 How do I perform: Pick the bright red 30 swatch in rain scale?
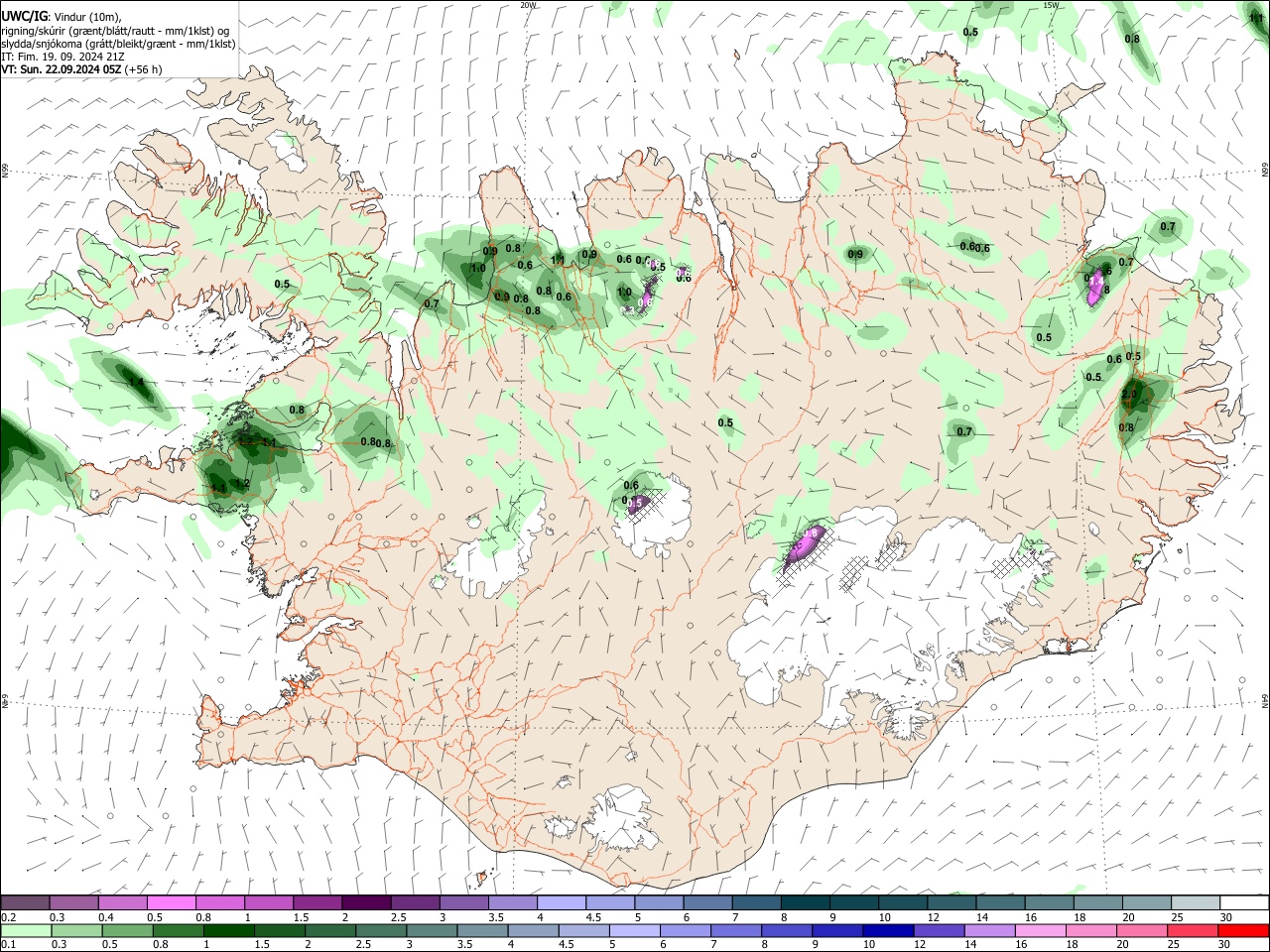pyautogui.click(x=1243, y=930)
